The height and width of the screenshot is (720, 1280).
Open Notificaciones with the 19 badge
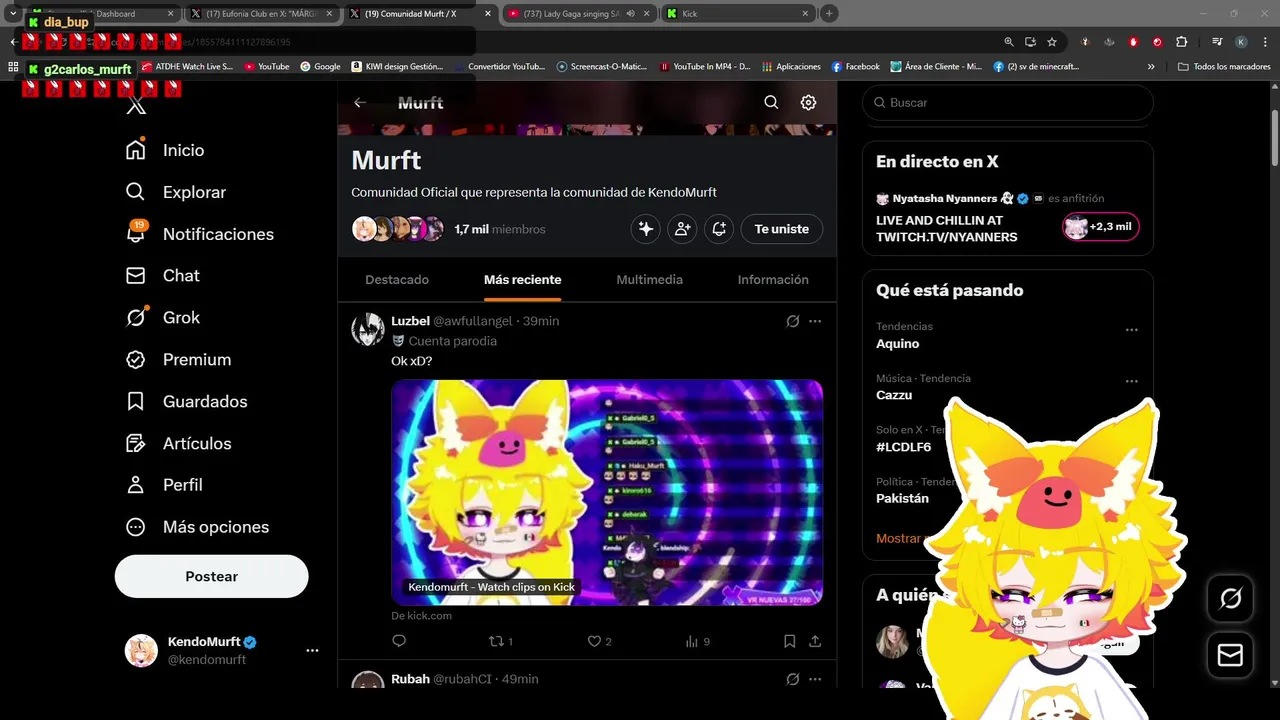coord(199,234)
